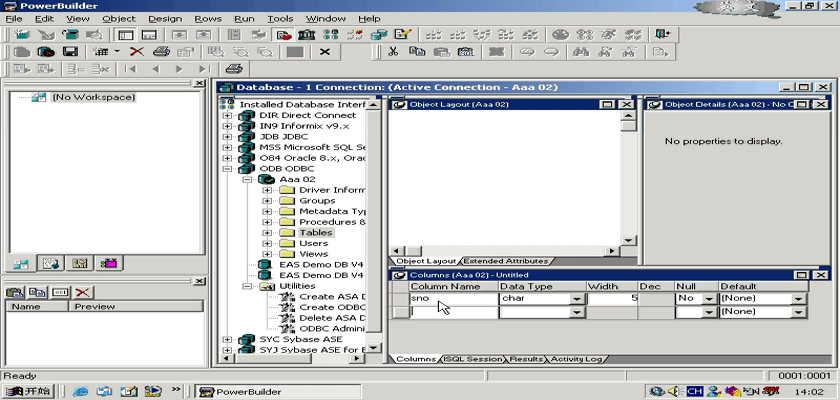Expand the IN9 Informix v9.x node
Screen dimensions: 840x400
pyautogui.click(x=227, y=126)
